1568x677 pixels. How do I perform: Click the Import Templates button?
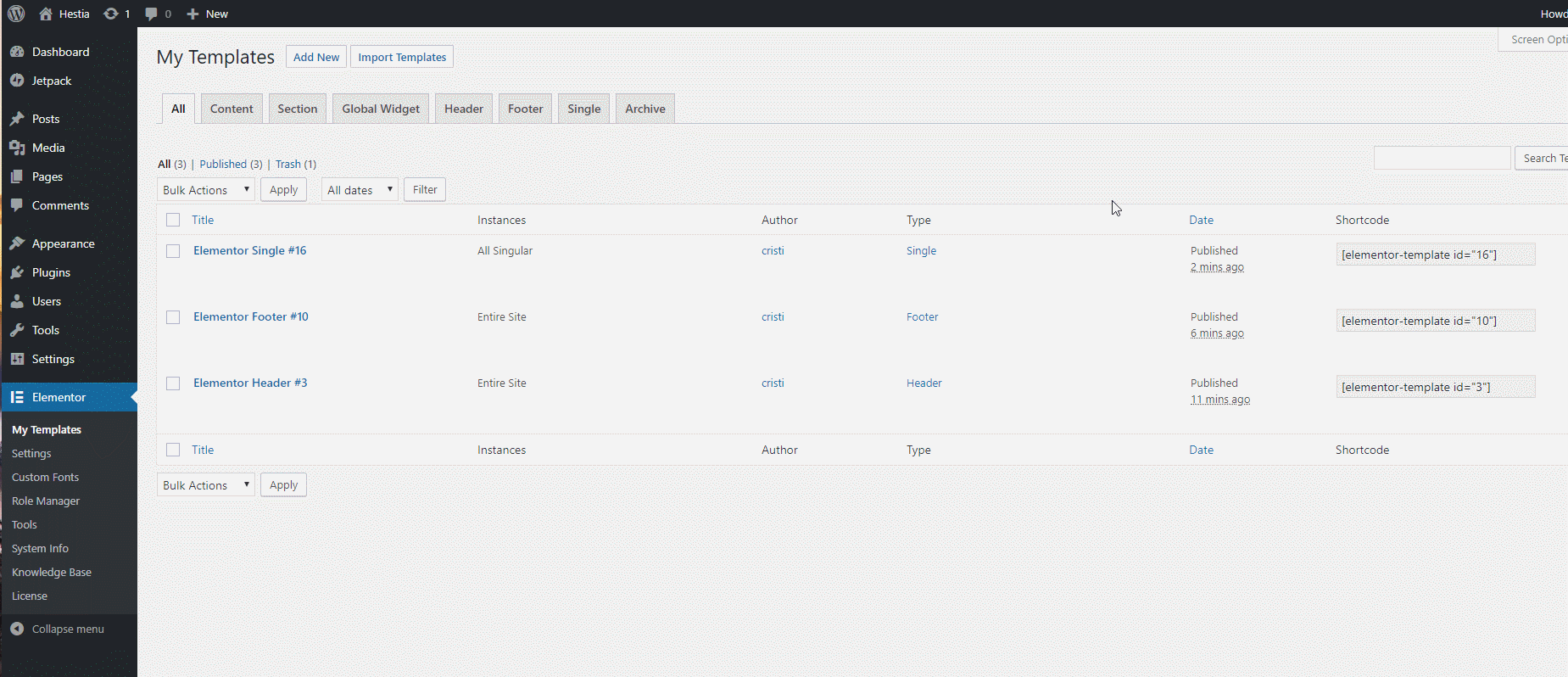click(402, 57)
